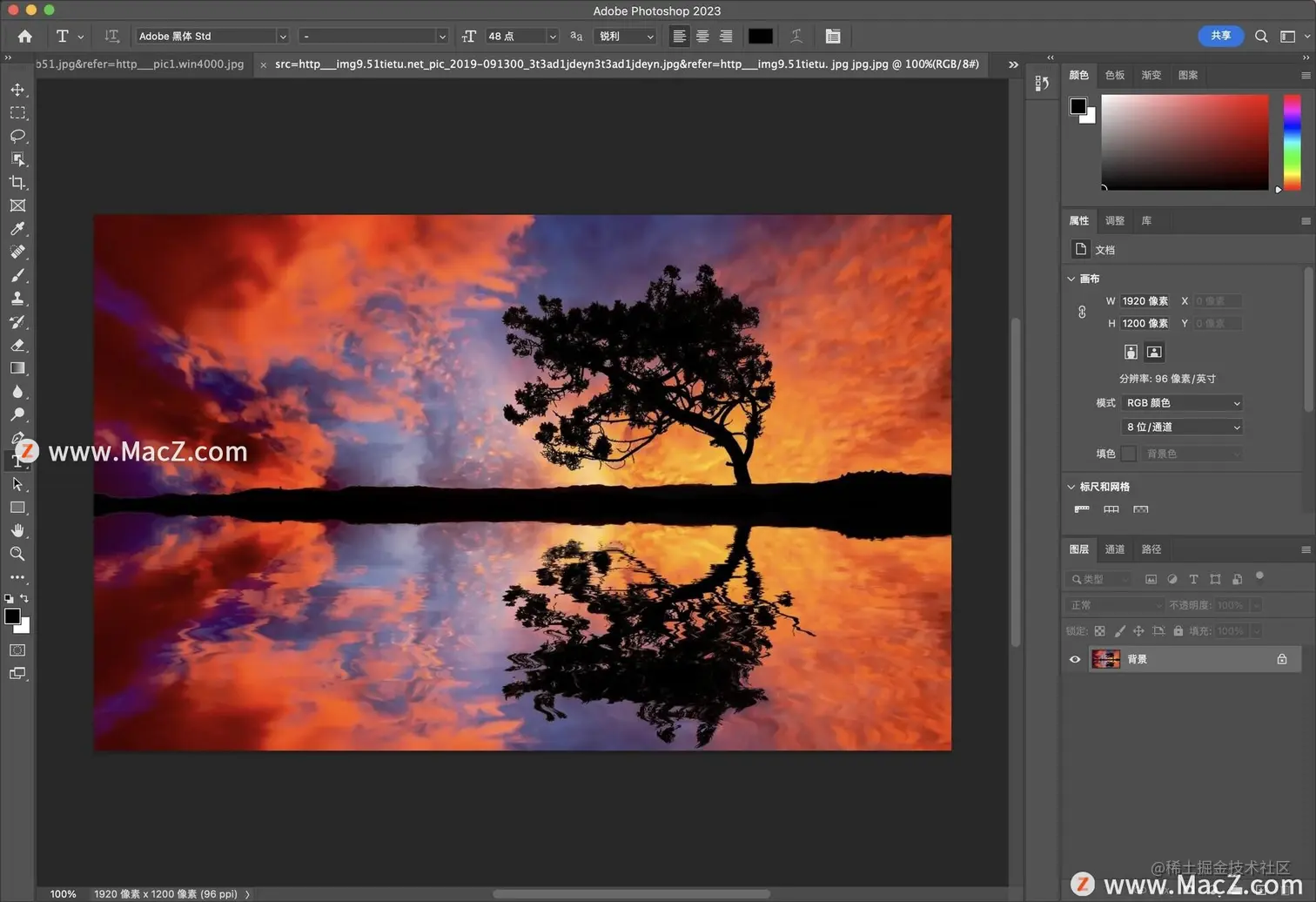The height and width of the screenshot is (902, 1316).
Task: Set canvas to landscape orientation button
Action: pyautogui.click(x=1154, y=352)
